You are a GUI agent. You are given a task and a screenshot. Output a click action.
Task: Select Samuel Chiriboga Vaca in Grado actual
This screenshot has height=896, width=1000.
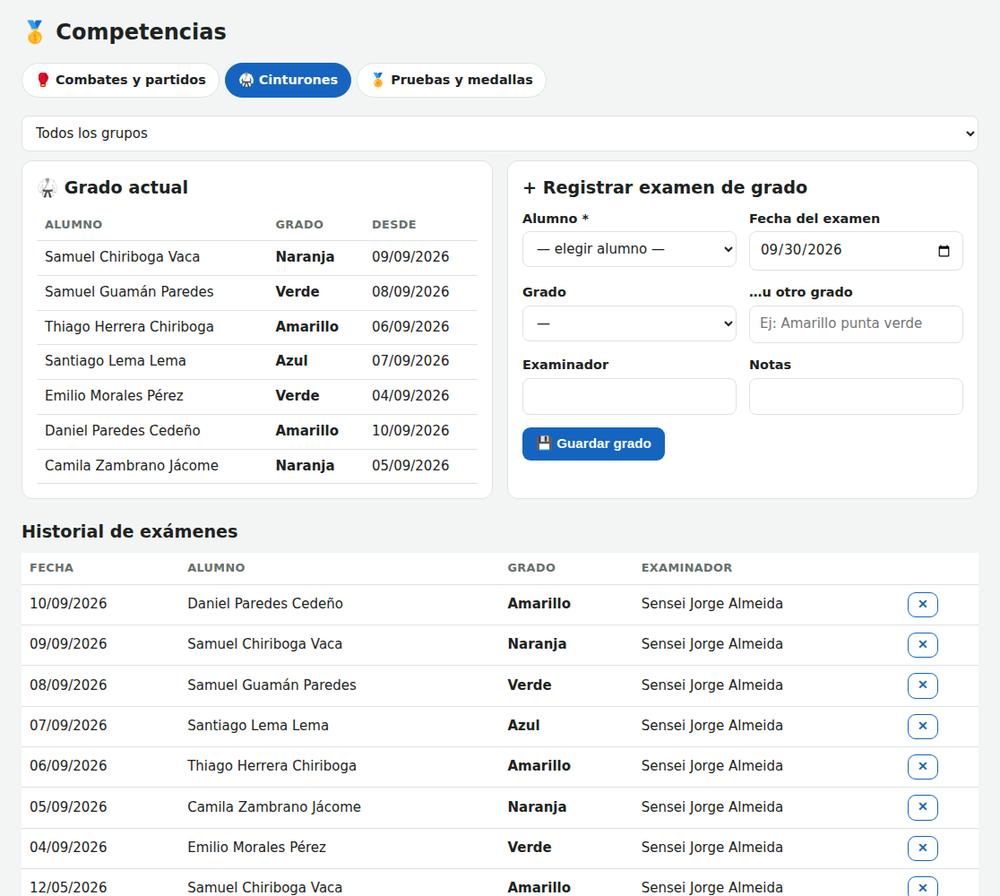click(x=122, y=257)
